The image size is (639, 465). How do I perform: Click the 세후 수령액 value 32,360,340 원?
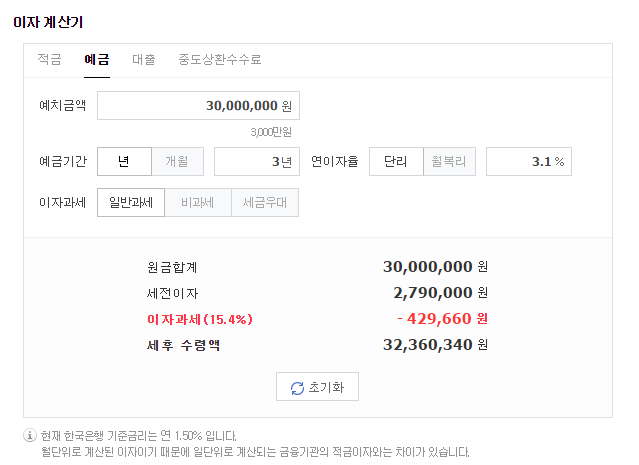(435, 345)
